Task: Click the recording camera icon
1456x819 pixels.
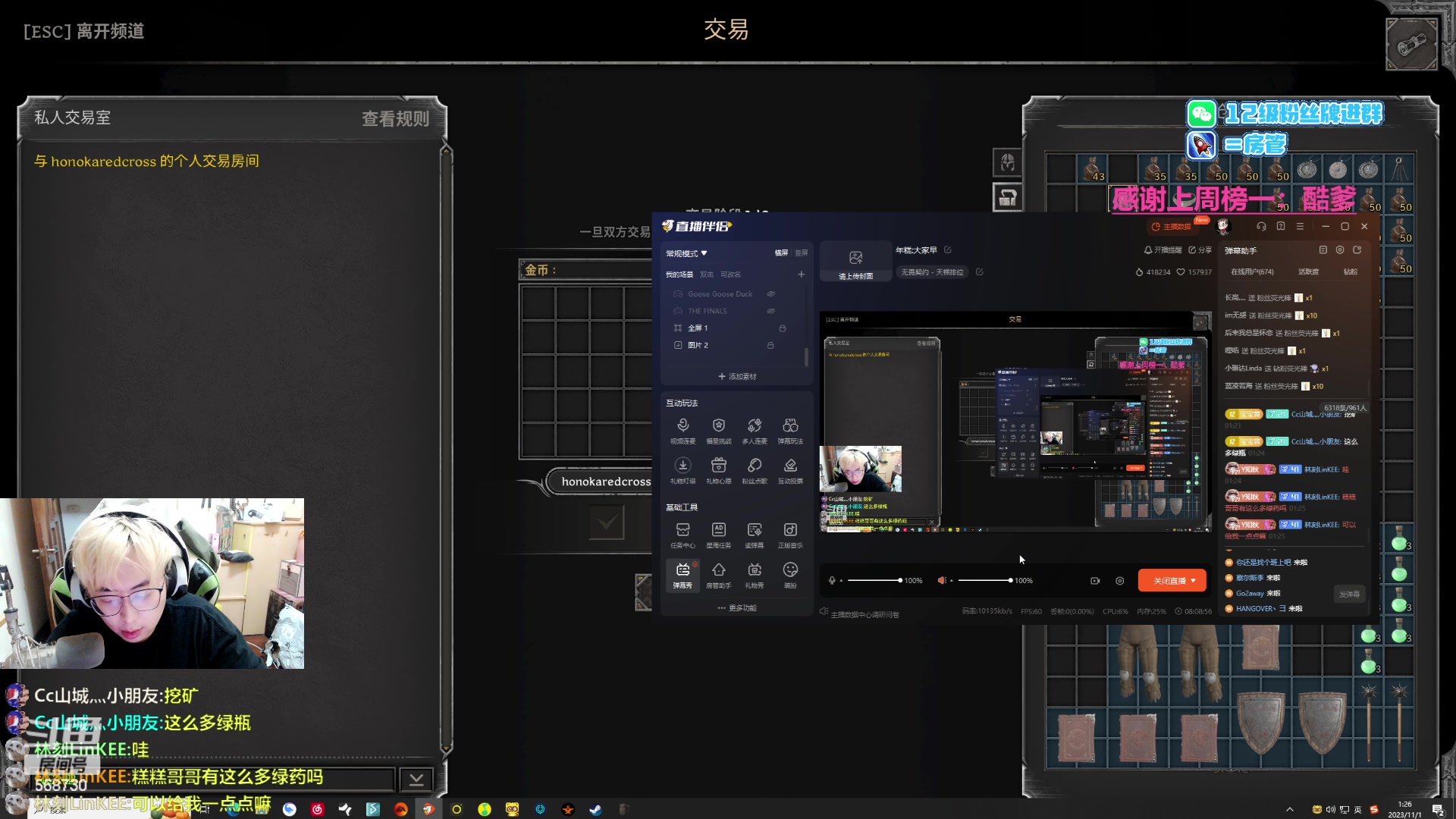Action: 1095,581
